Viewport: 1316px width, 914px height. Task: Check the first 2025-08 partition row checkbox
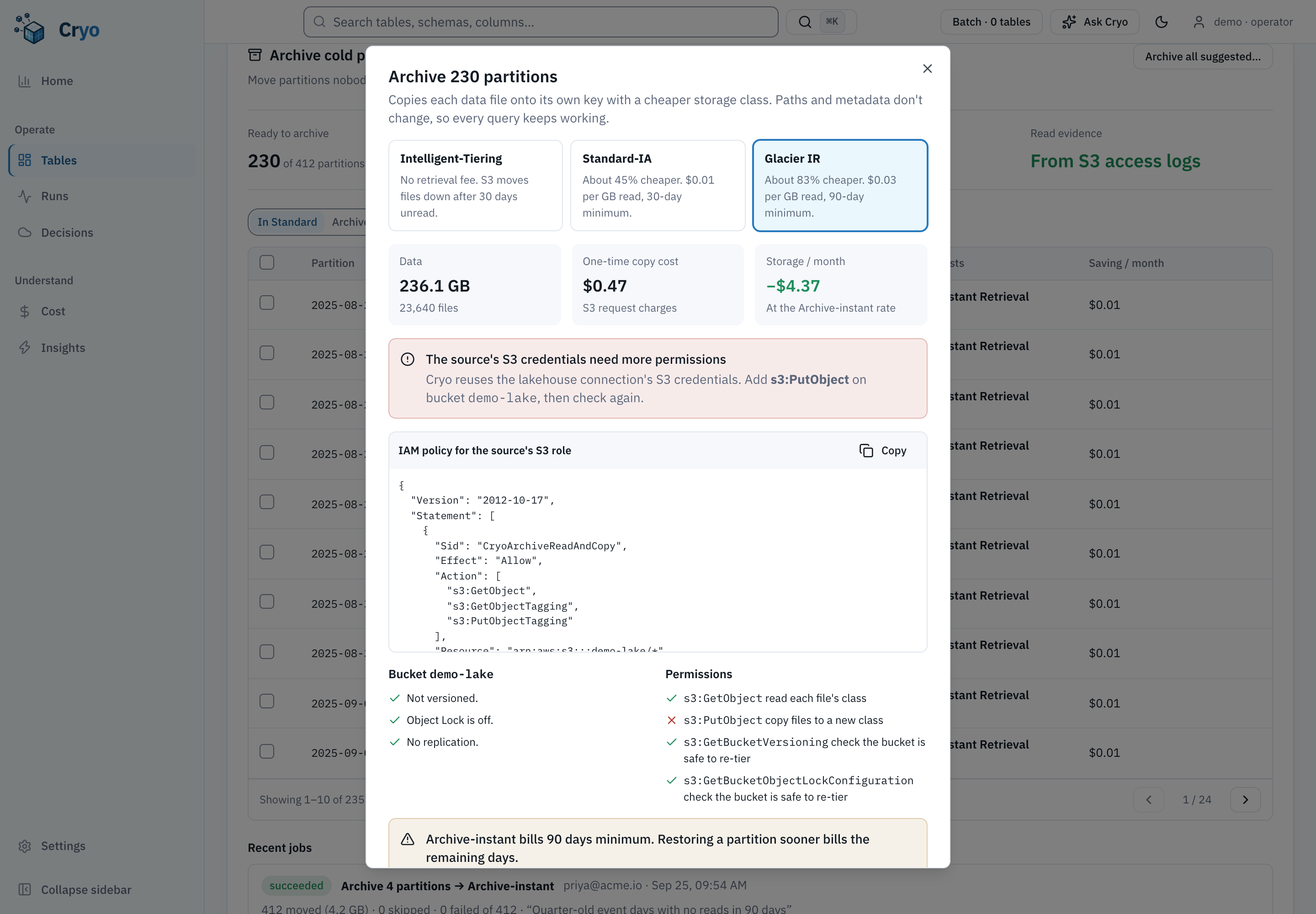(267, 303)
